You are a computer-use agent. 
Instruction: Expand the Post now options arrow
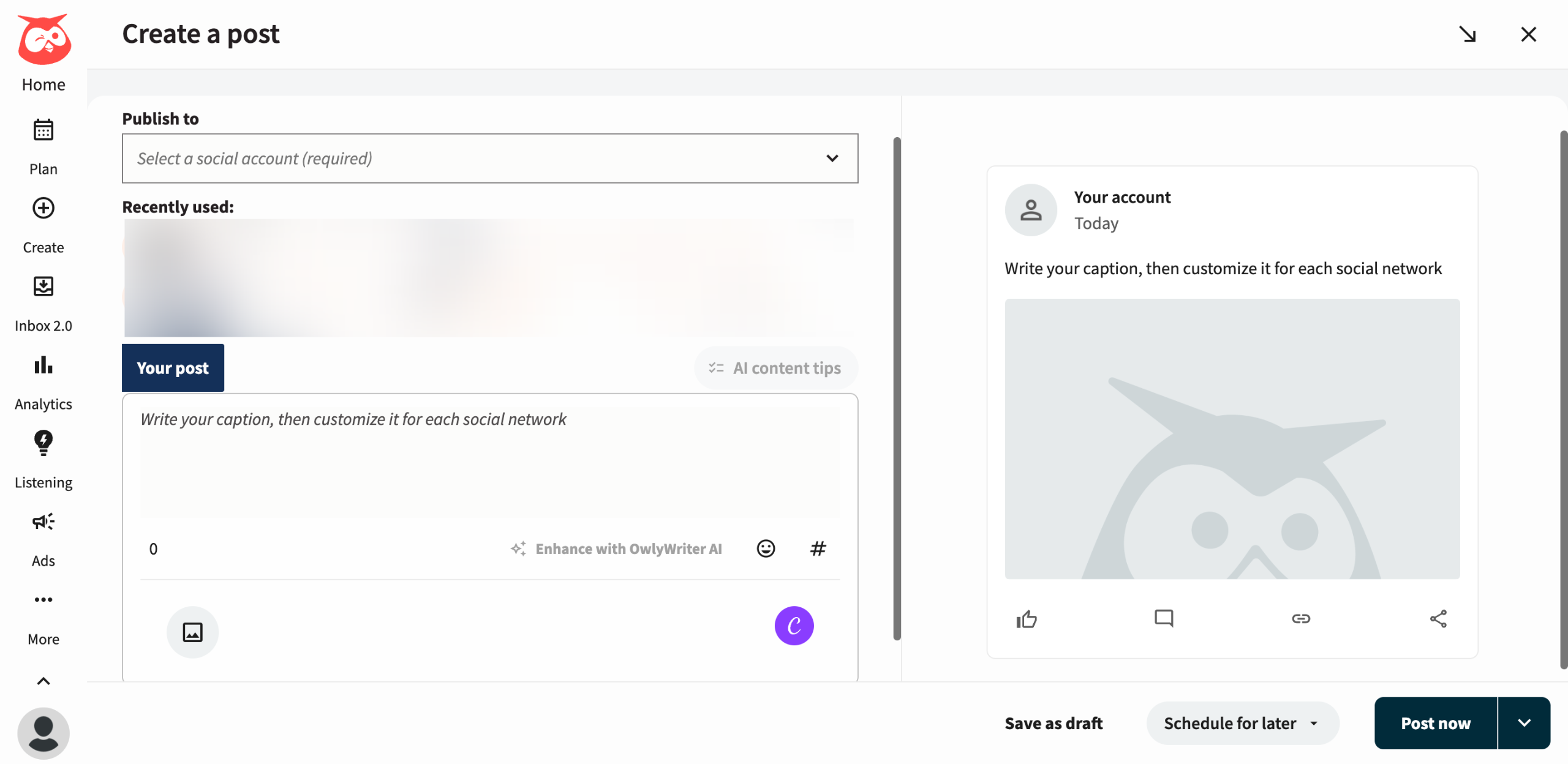tap(1525, 723)
